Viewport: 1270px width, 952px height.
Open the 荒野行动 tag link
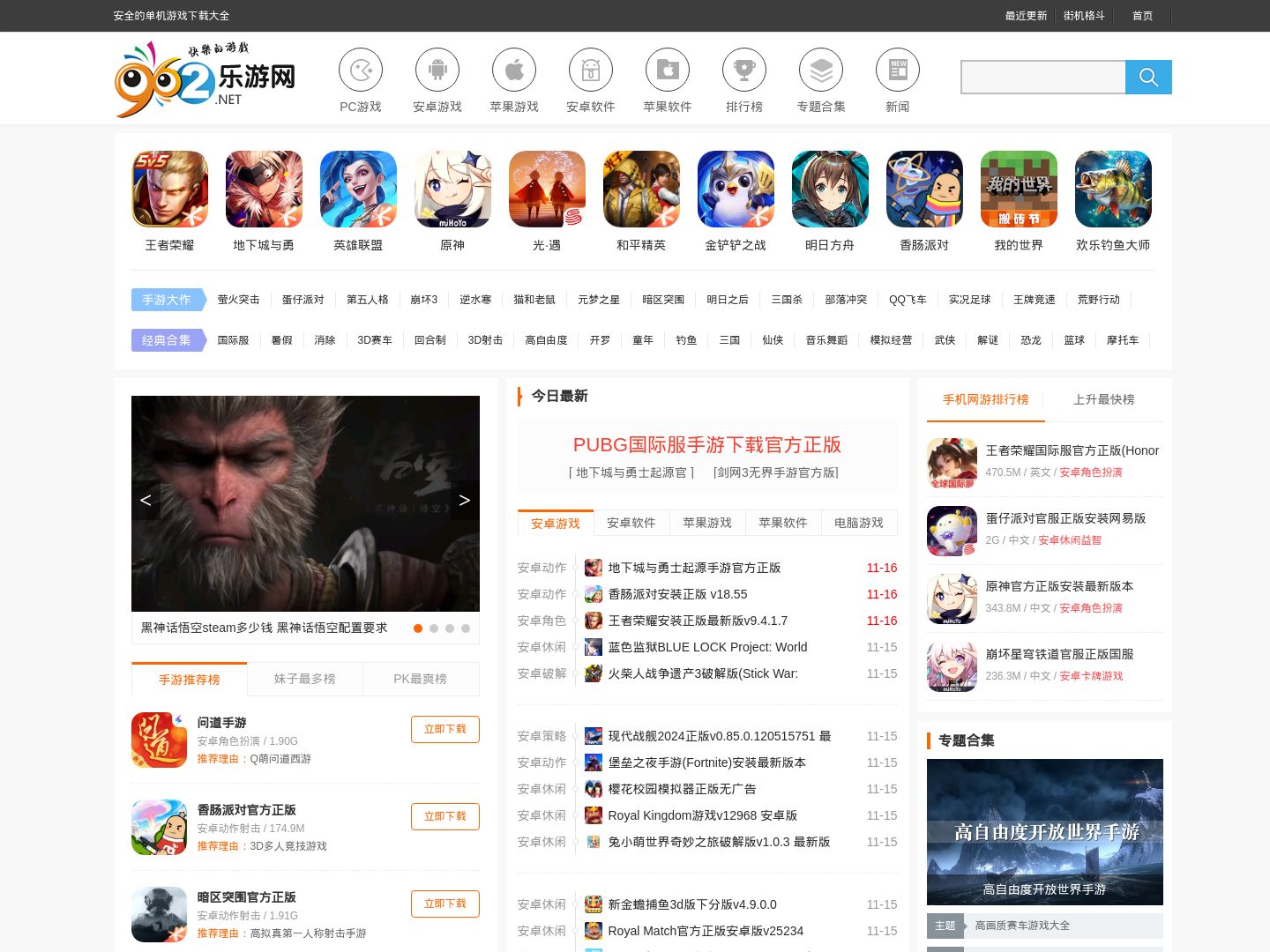coord(1099,300)
